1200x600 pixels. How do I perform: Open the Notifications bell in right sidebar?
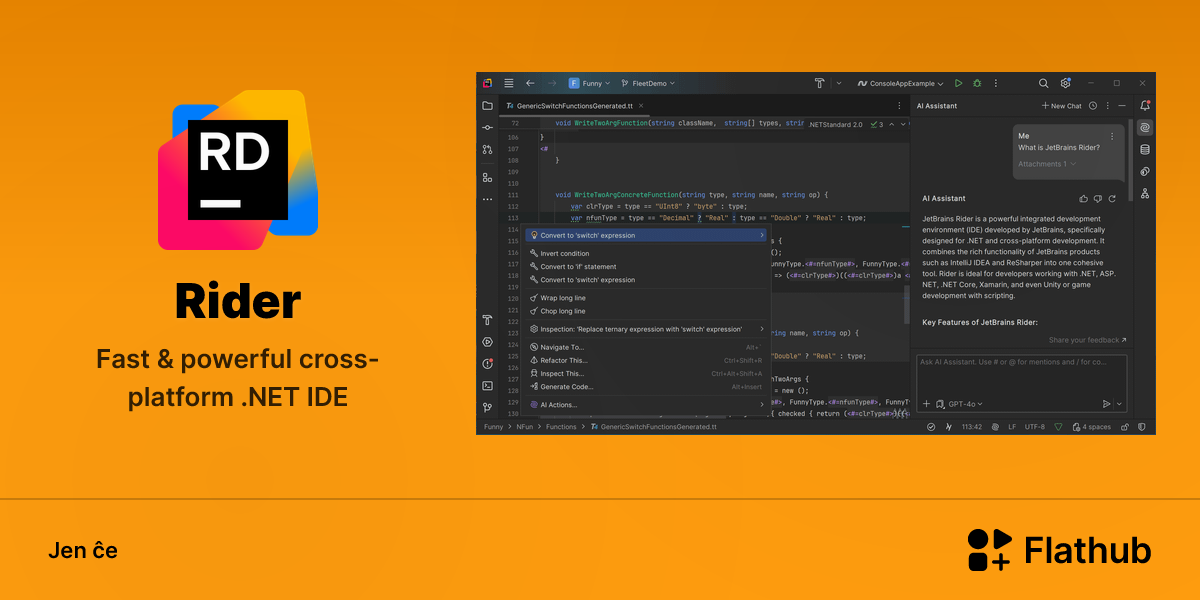[x=1144, y=105]
